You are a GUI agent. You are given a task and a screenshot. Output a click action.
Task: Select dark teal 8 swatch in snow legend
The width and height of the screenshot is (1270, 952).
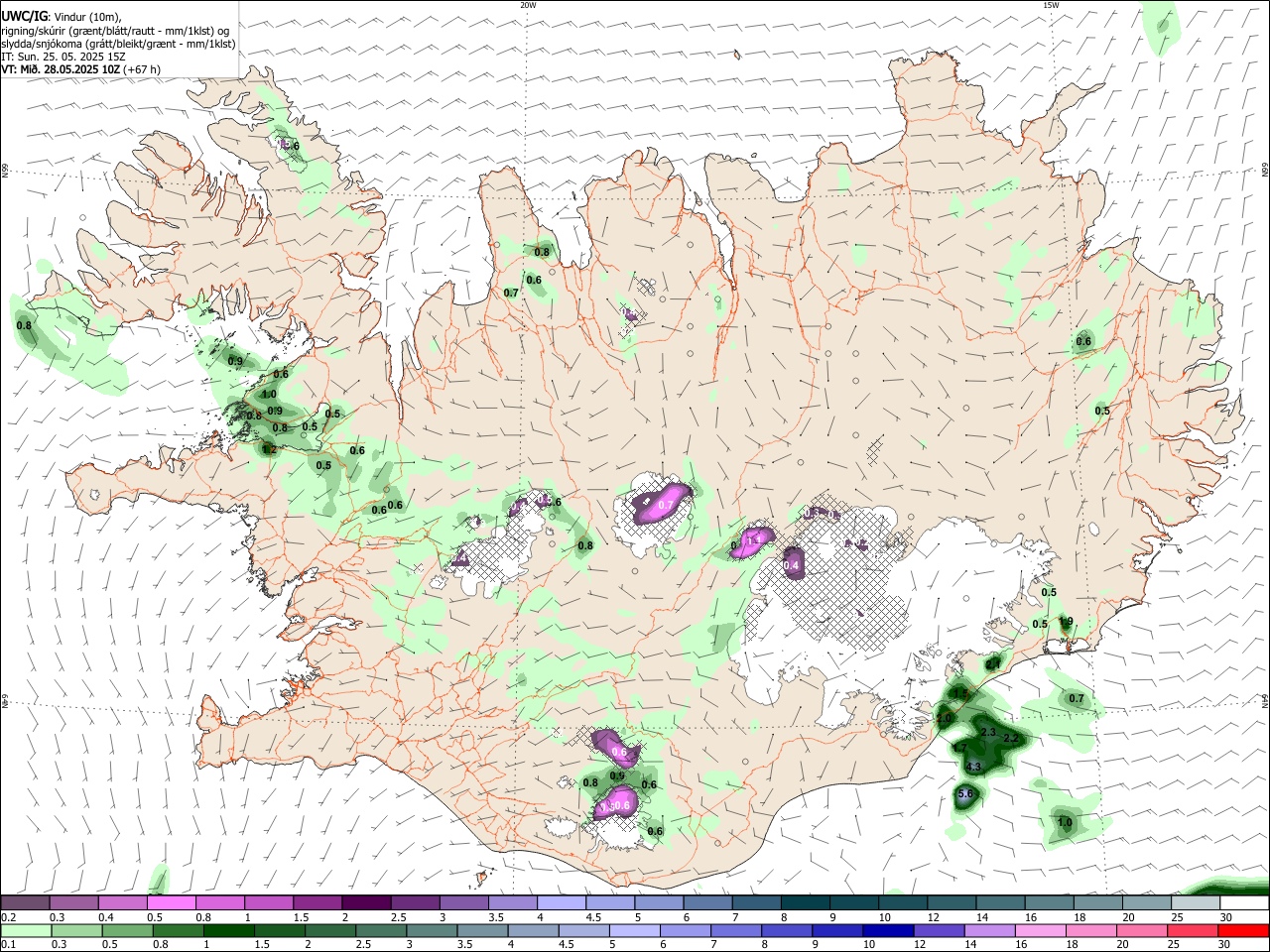coord(805,902)
